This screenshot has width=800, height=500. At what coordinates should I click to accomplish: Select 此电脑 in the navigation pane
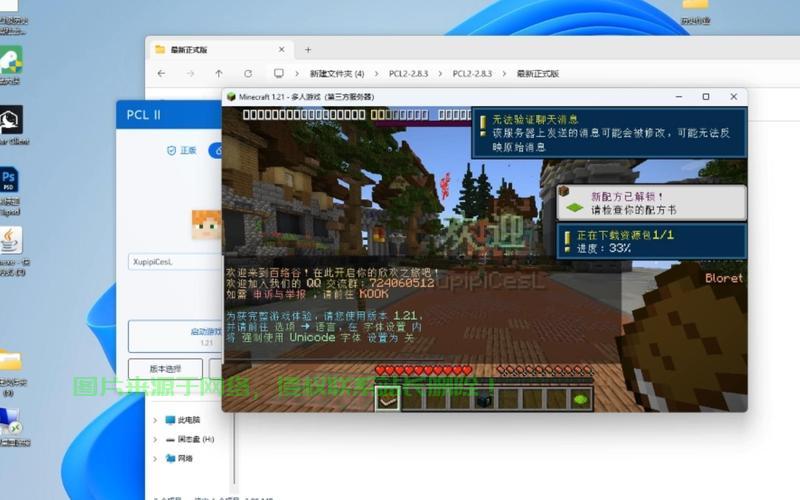coord(183,420)
